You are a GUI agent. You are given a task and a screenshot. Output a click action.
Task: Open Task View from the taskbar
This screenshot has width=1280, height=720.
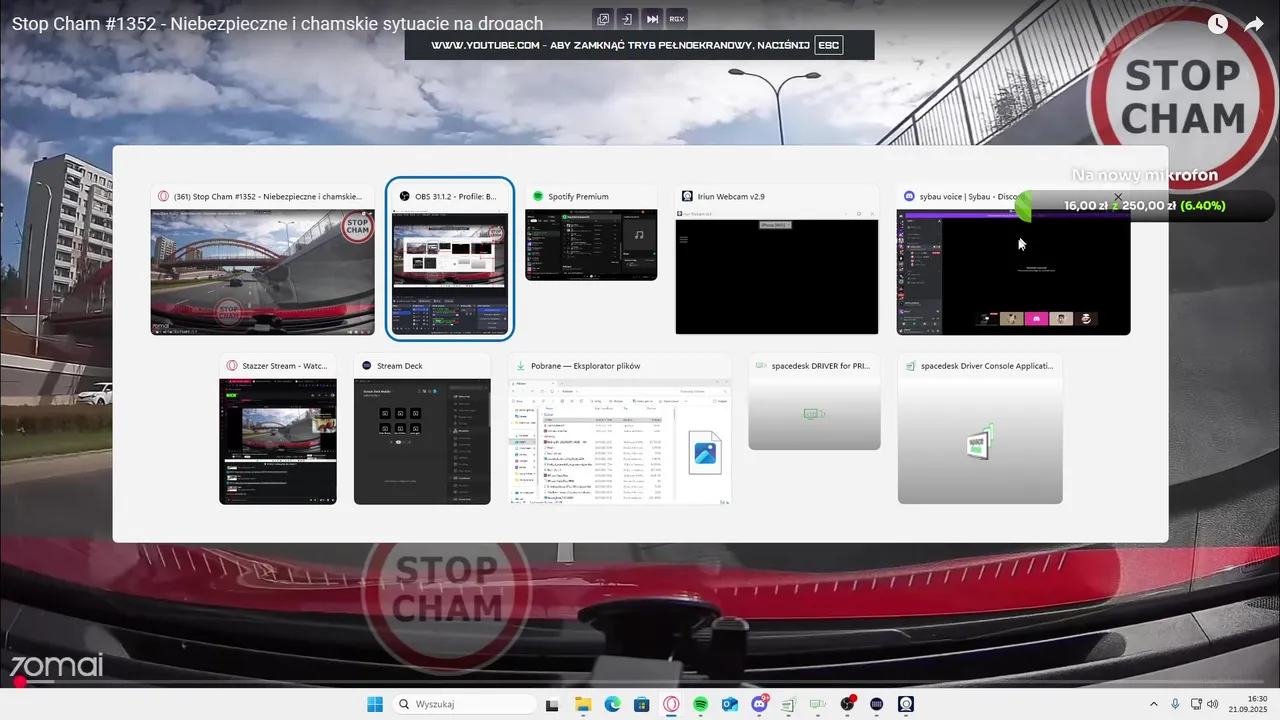pyautogui.click(x=552, y=704)
